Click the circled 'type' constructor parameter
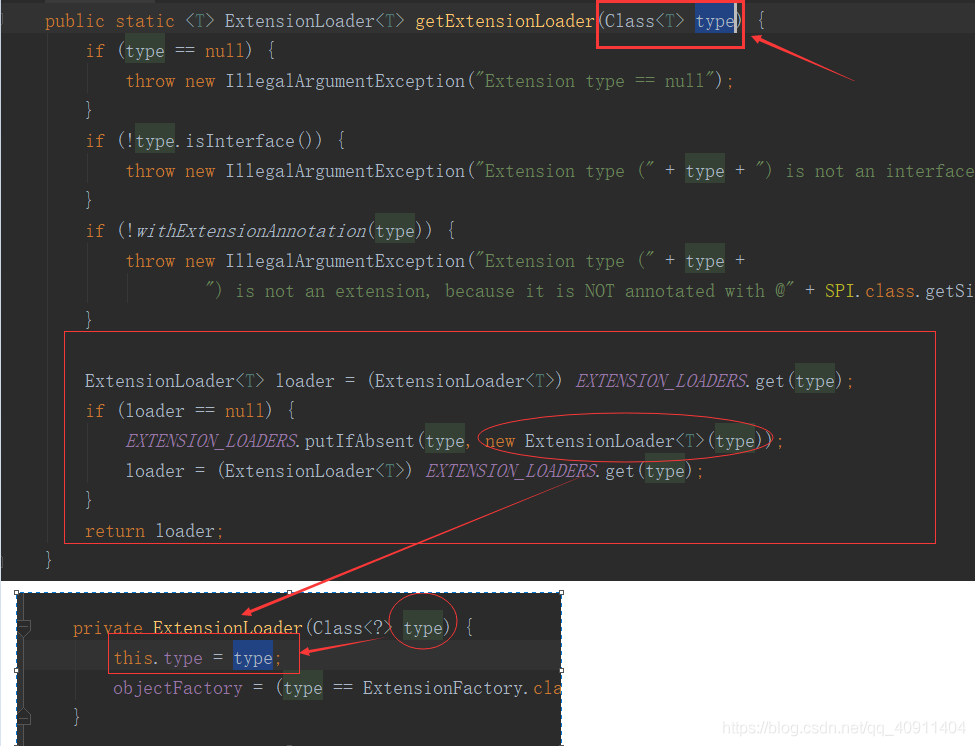 tap(423, 628)
